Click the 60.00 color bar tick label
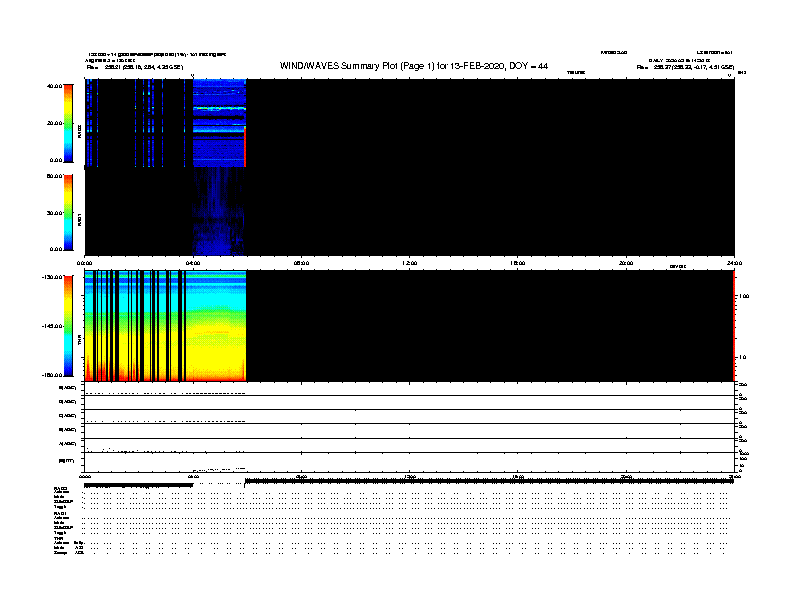This screenshot has height=612, width=792. (55, 176)
